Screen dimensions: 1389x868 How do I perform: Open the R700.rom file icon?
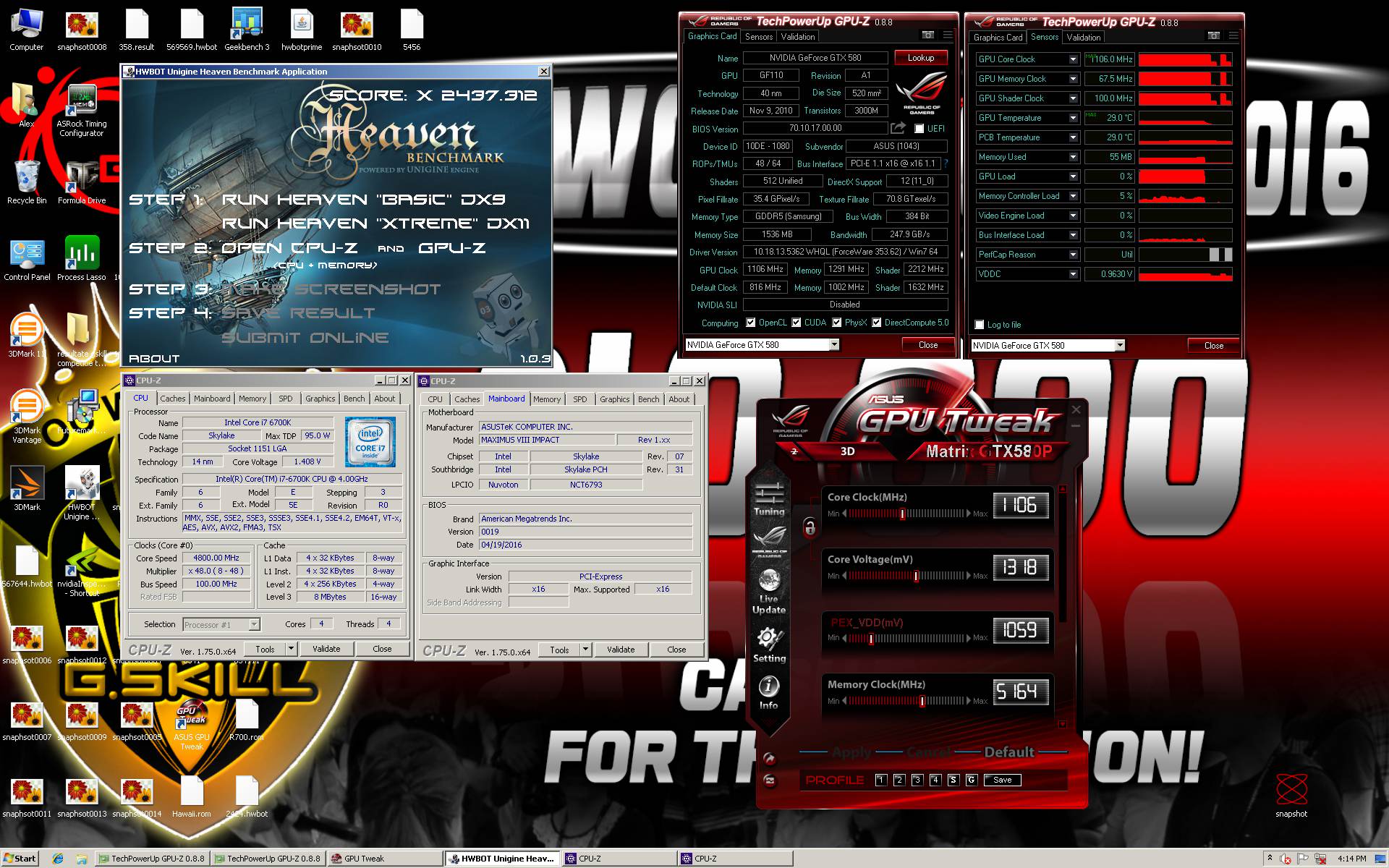tap(247, 720)
